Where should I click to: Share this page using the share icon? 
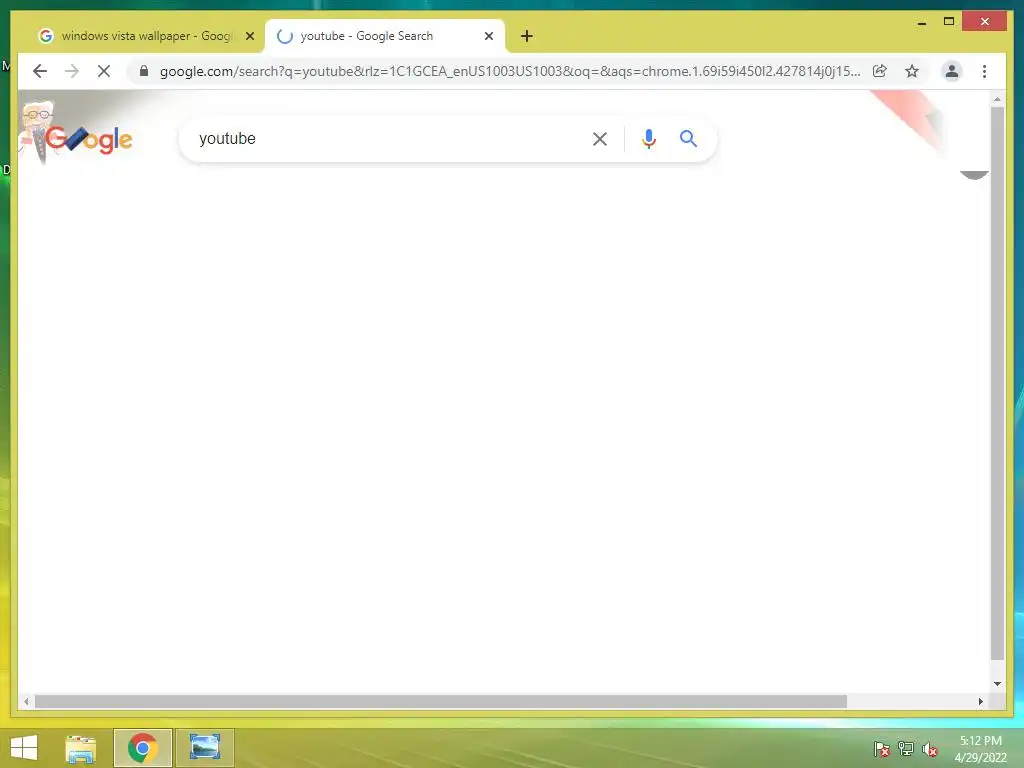coord(880,71)
